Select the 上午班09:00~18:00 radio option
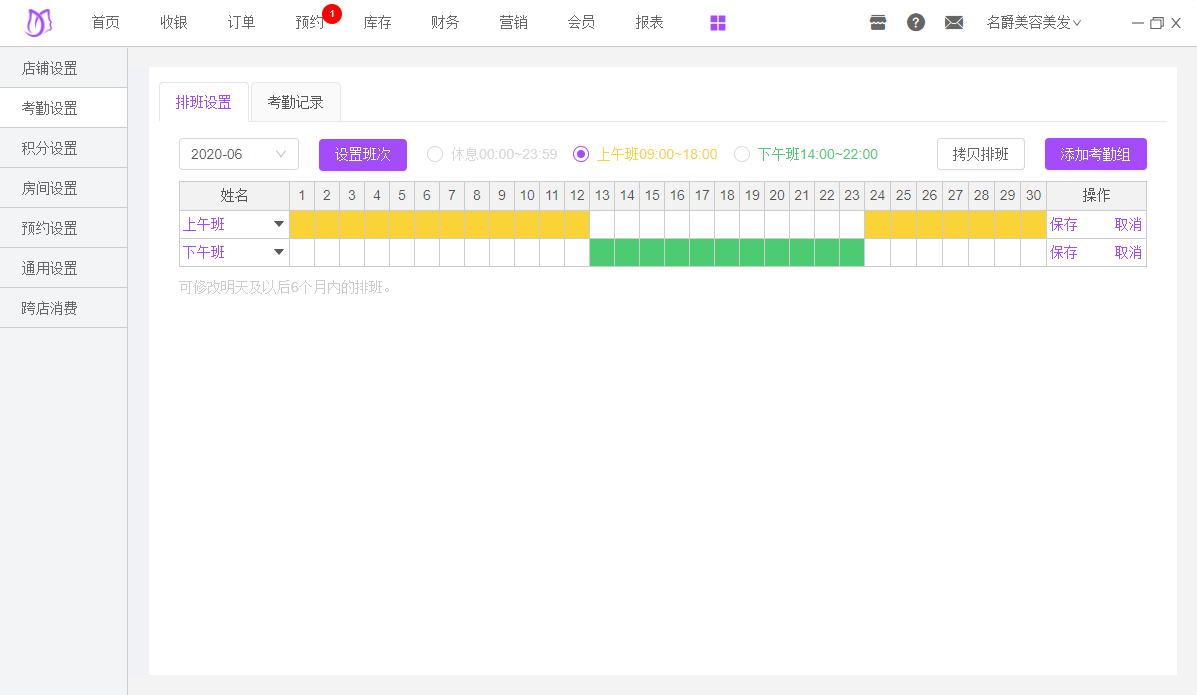 581,154
